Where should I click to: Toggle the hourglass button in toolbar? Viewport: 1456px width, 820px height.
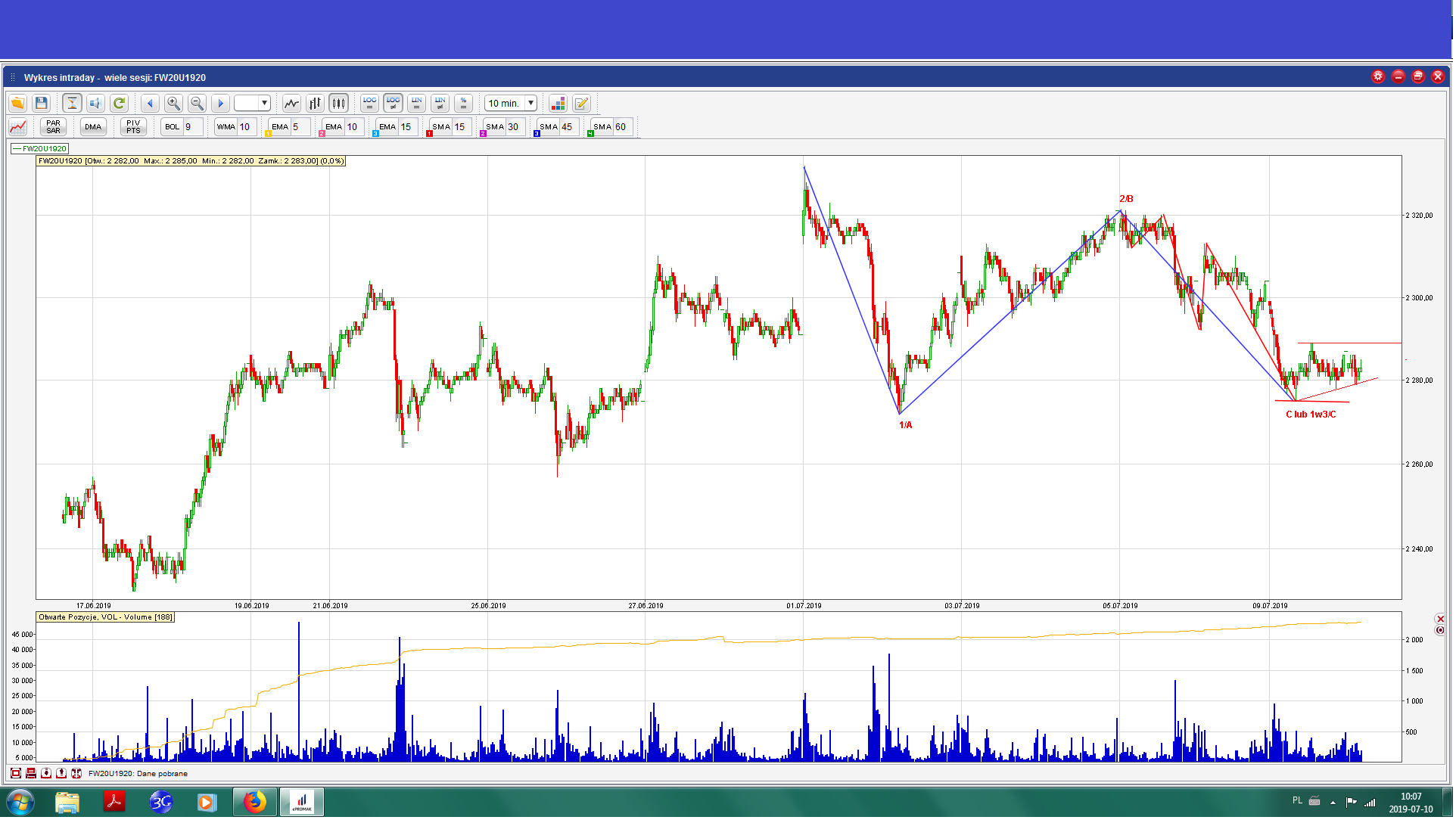(72, 104)
